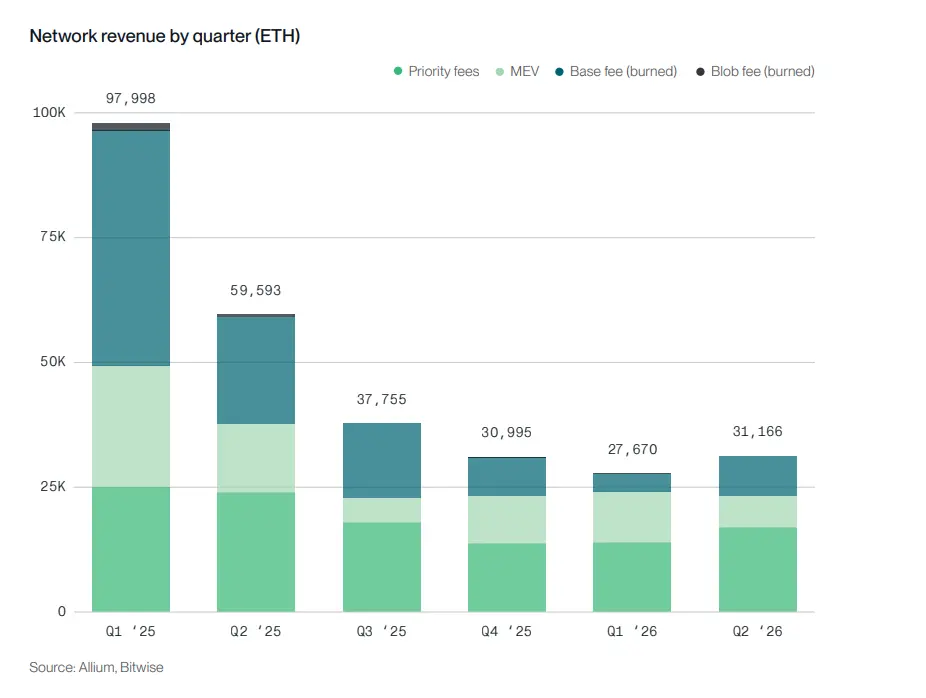
Task: Click the Q4 '25 axis label
Action: pos(506,631)
